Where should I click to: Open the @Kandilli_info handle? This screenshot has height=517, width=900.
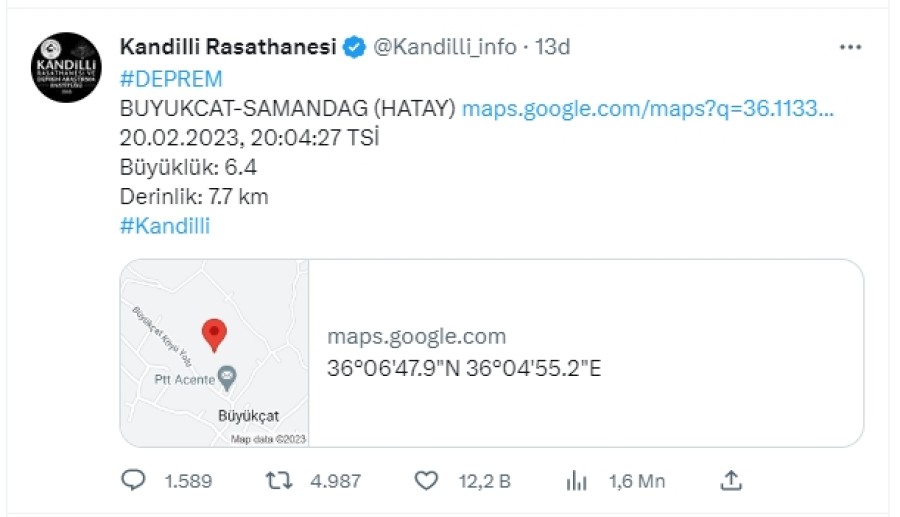point(445,47)
